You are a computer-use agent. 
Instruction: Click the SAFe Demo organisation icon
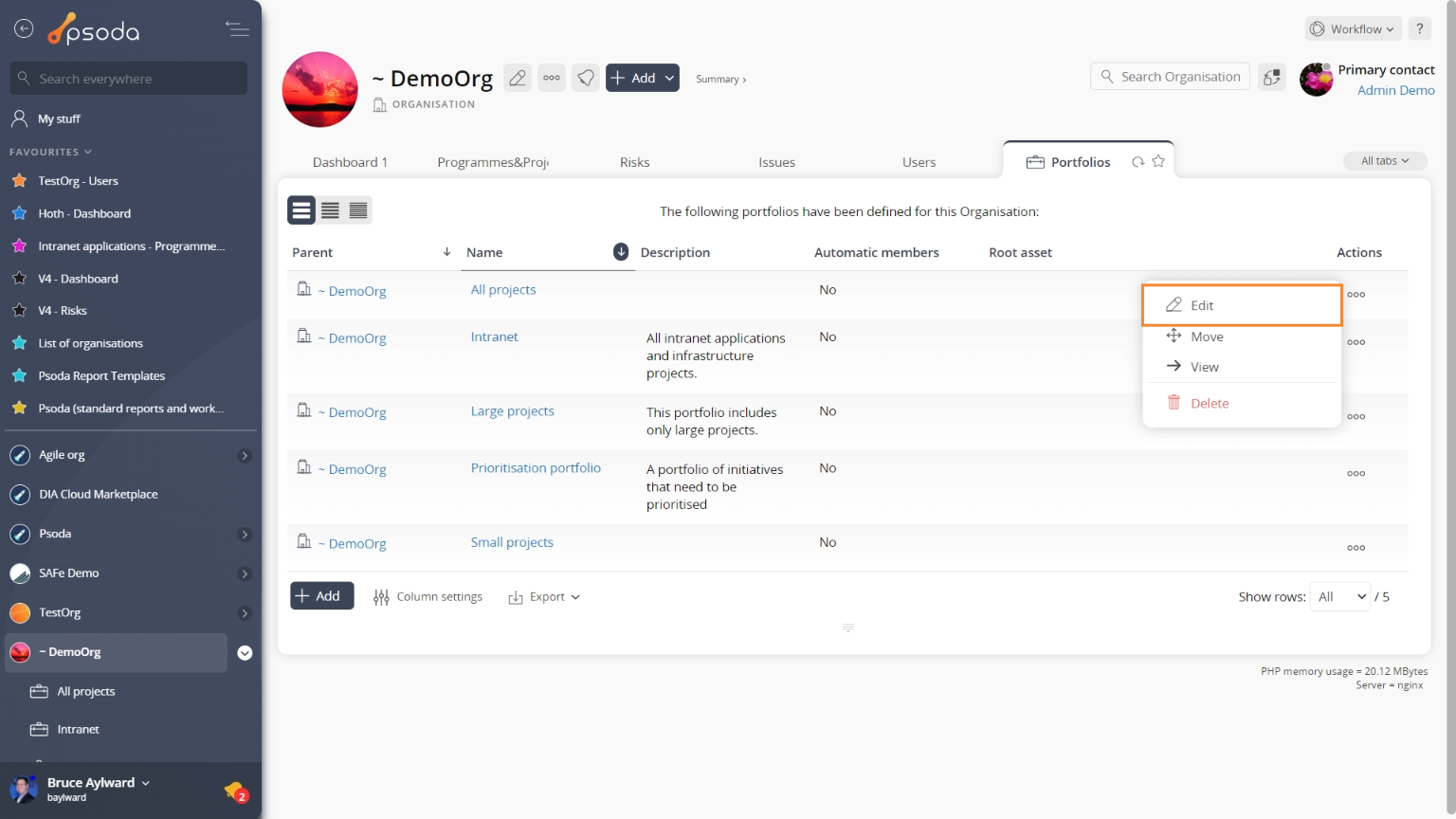[x=20, y=573]
